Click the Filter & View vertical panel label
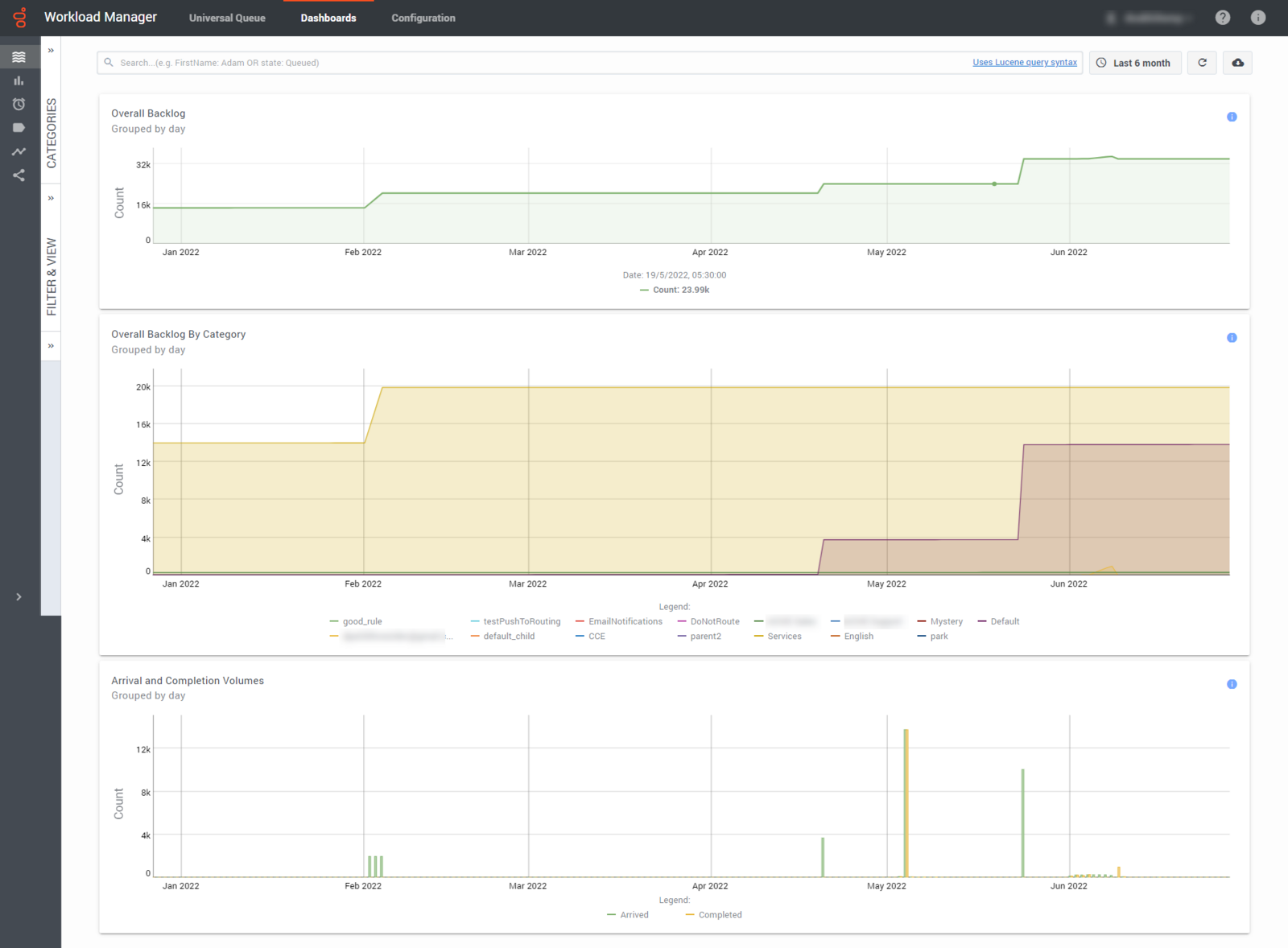 [x=52, y=277]
